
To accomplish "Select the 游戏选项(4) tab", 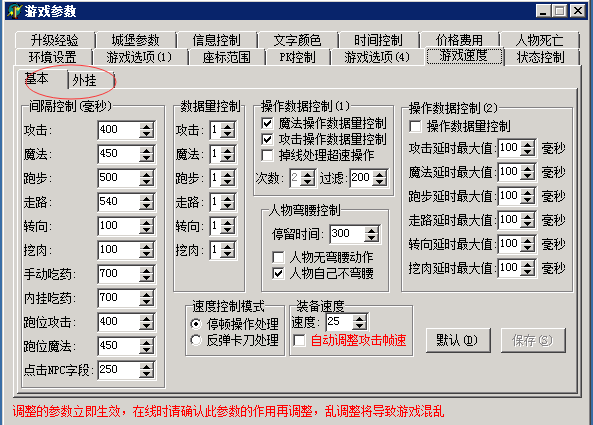I will tap(377, 57).
